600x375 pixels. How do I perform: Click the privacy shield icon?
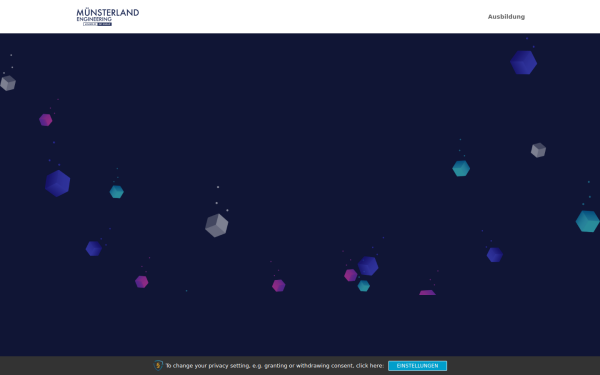tap(158, 365)
